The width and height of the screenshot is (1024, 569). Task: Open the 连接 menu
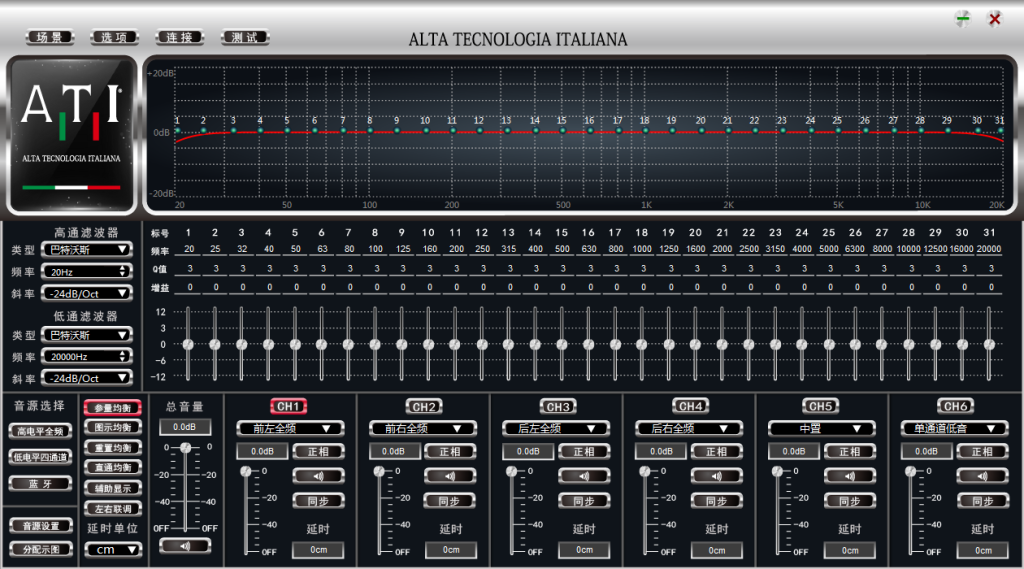coord(179,37)
